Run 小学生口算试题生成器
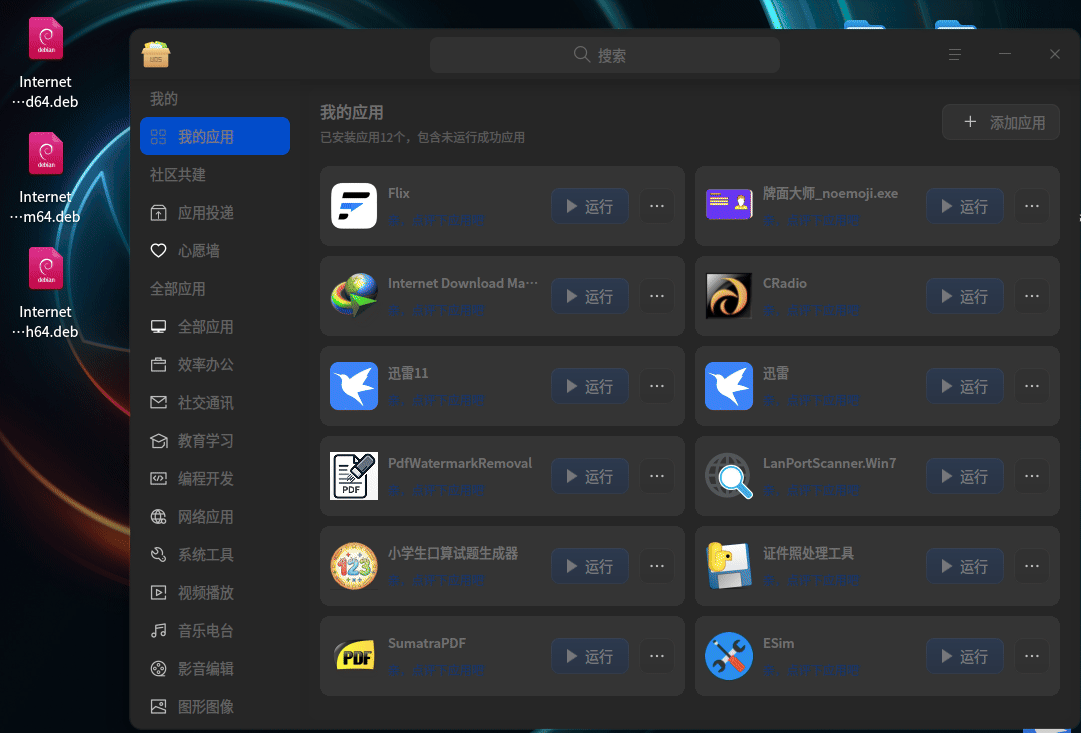Image resolution: width=1081 pixels, height=733 pixels. click(x=589, y=566)
